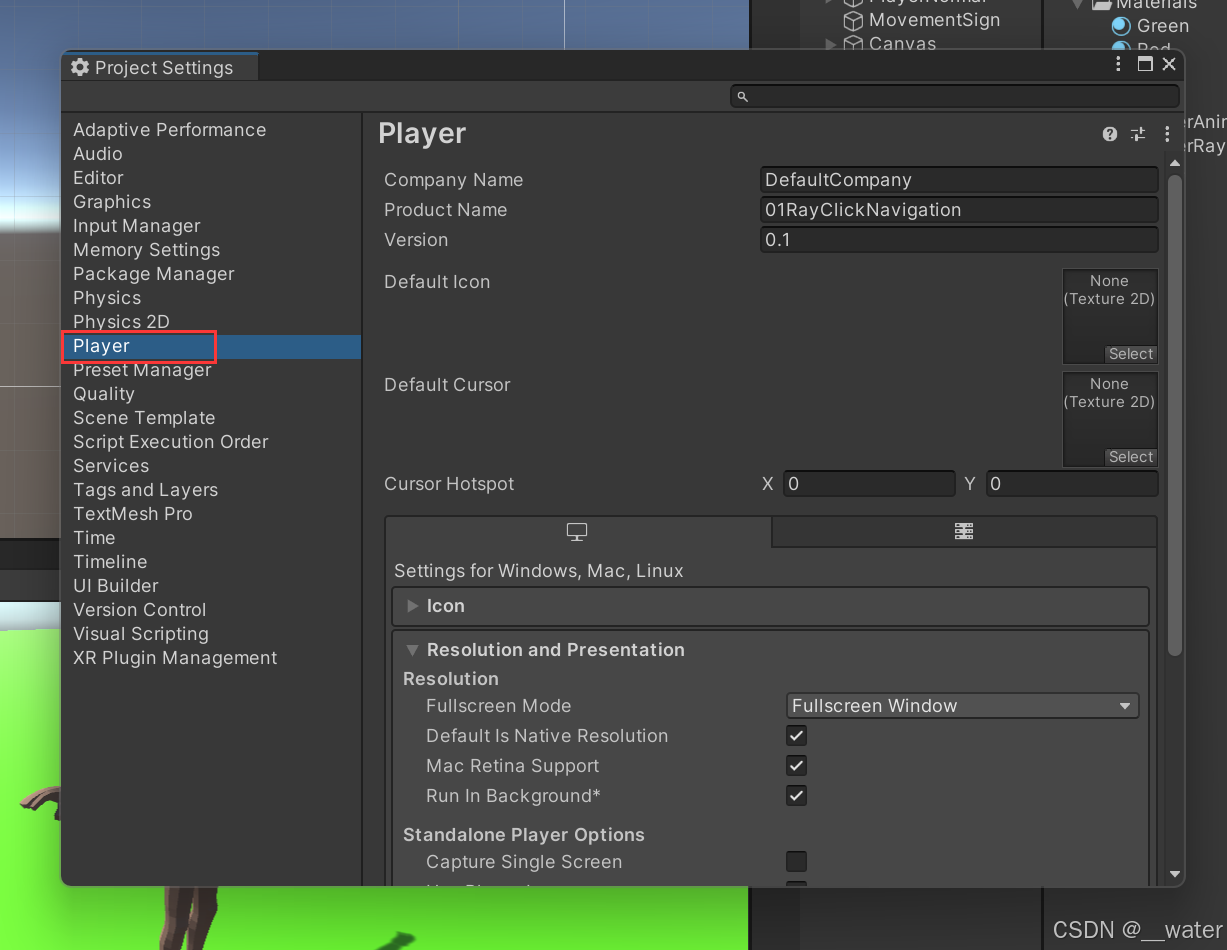The width and height of the screenshot is (1227, 950).
Task: Open Script Execution Order settings
Action: (171, 442)
